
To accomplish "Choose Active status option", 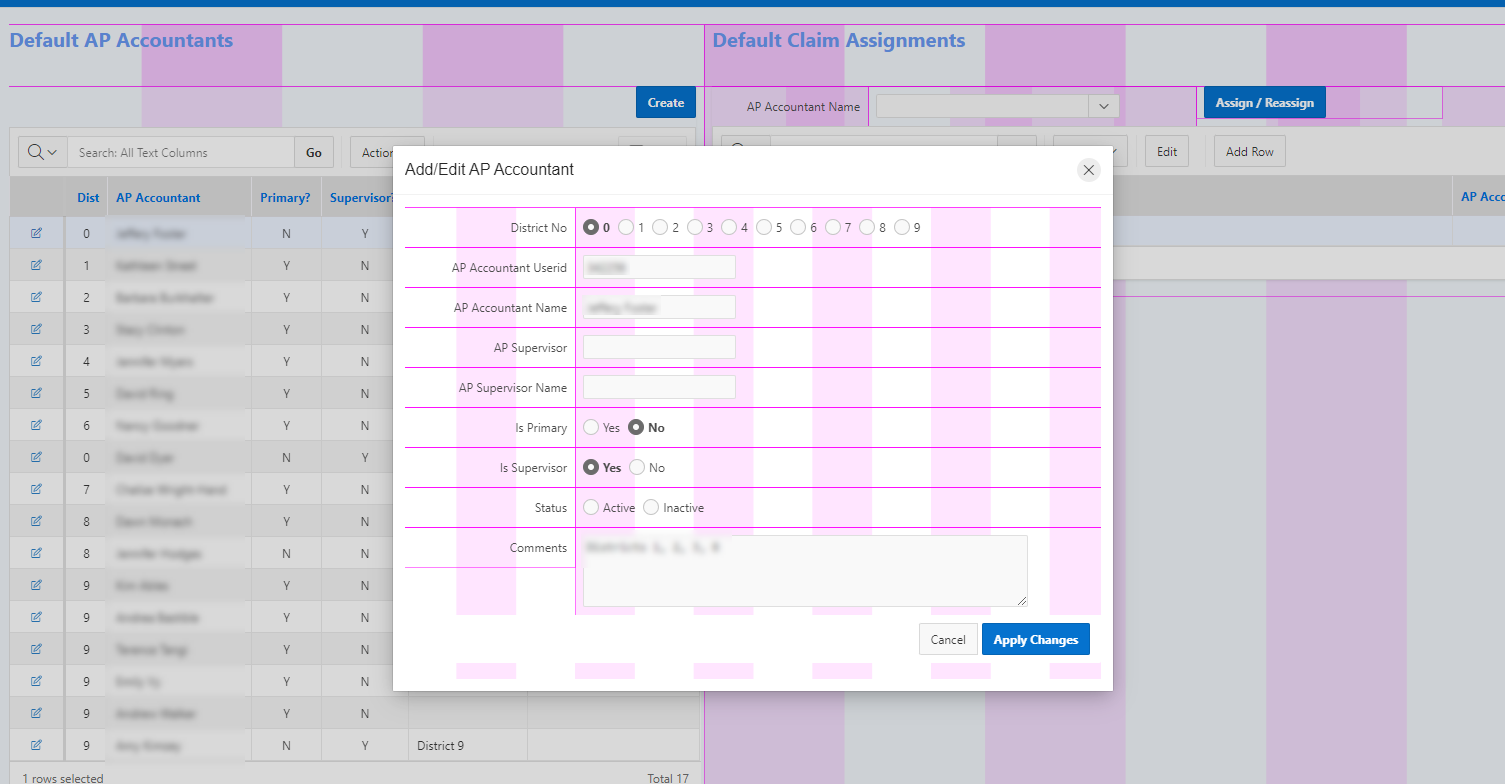I will point(591,508).
